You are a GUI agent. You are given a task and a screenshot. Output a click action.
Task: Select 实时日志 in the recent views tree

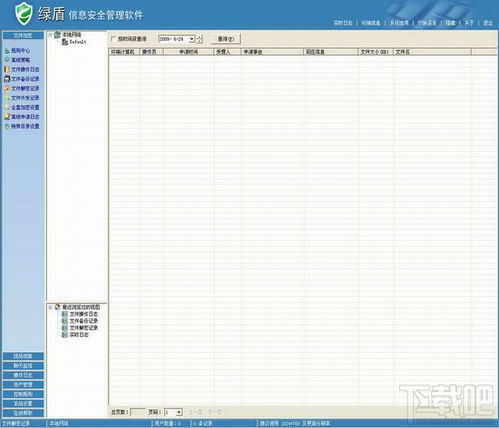[79, 335]
